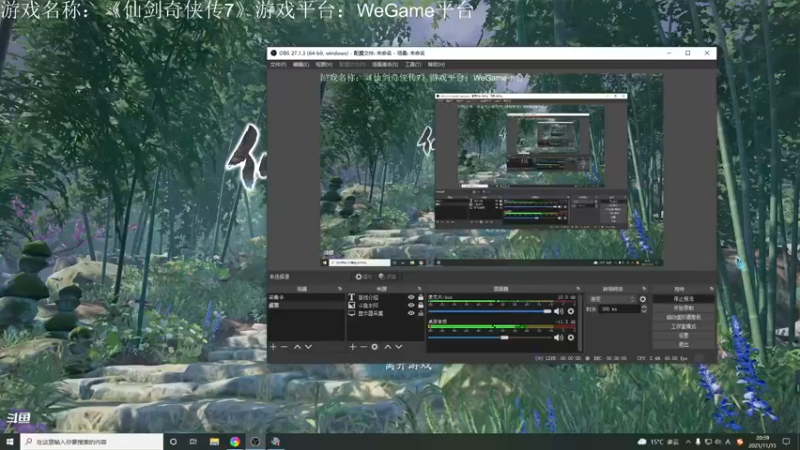
Task: Click the 退出 exit button in controls
Action: point(683,345)
